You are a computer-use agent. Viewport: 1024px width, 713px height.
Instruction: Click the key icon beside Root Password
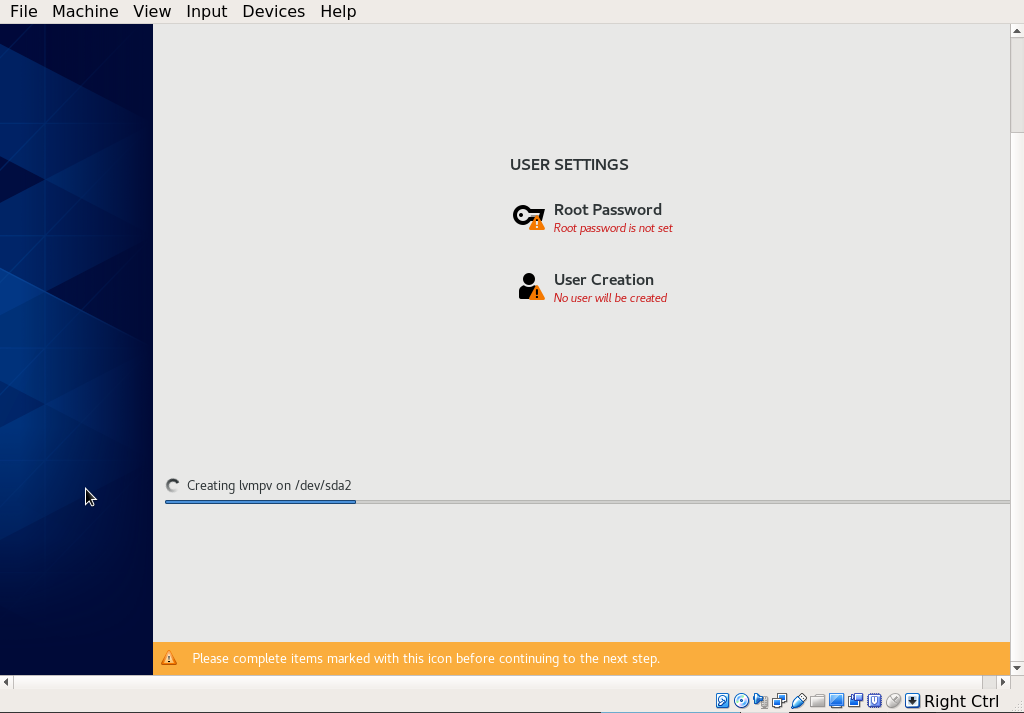pos(528,215)
